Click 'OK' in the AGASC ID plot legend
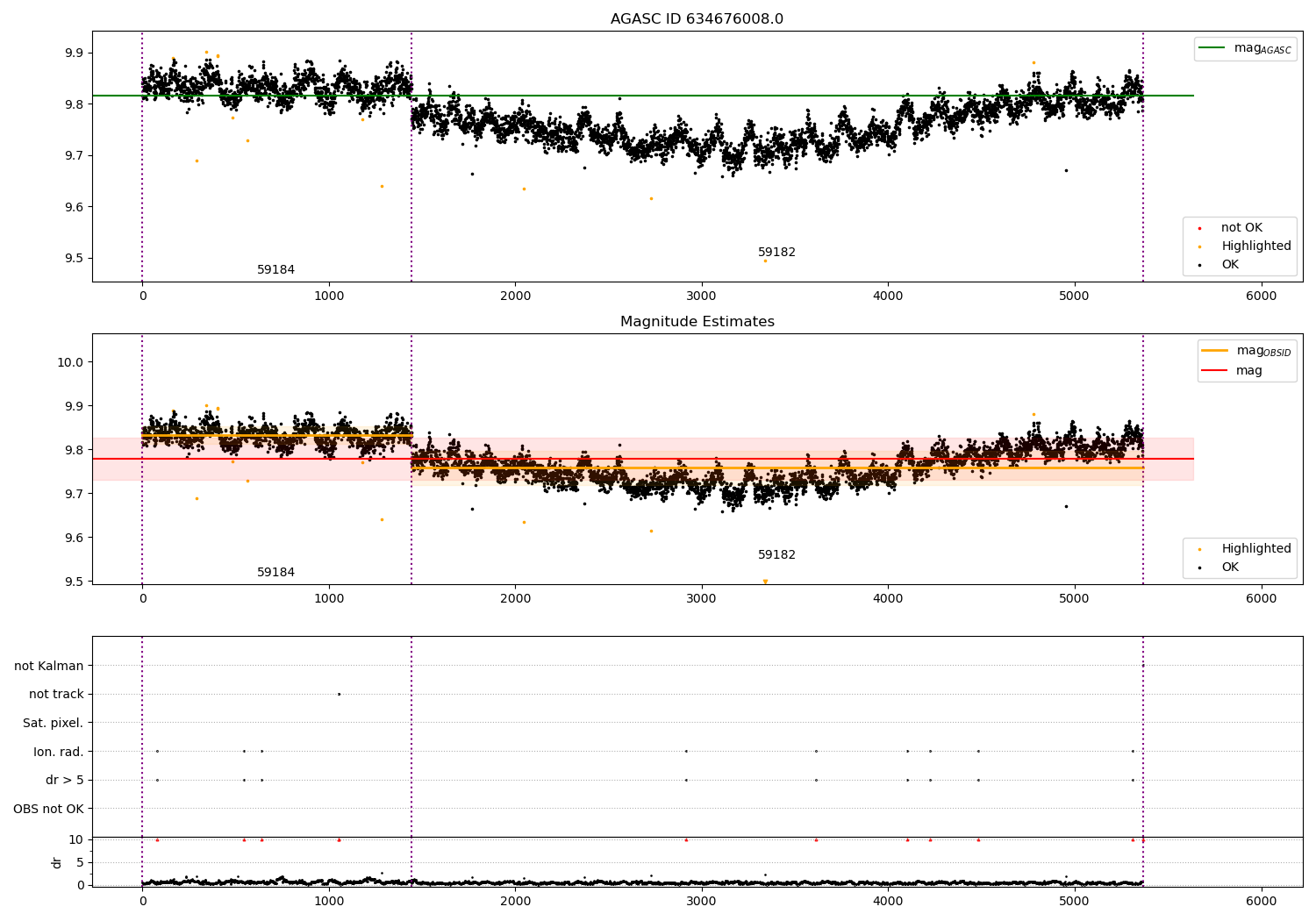This screenshot has width=1316, height=921. pyautogui.click(x=1230, y=265)
